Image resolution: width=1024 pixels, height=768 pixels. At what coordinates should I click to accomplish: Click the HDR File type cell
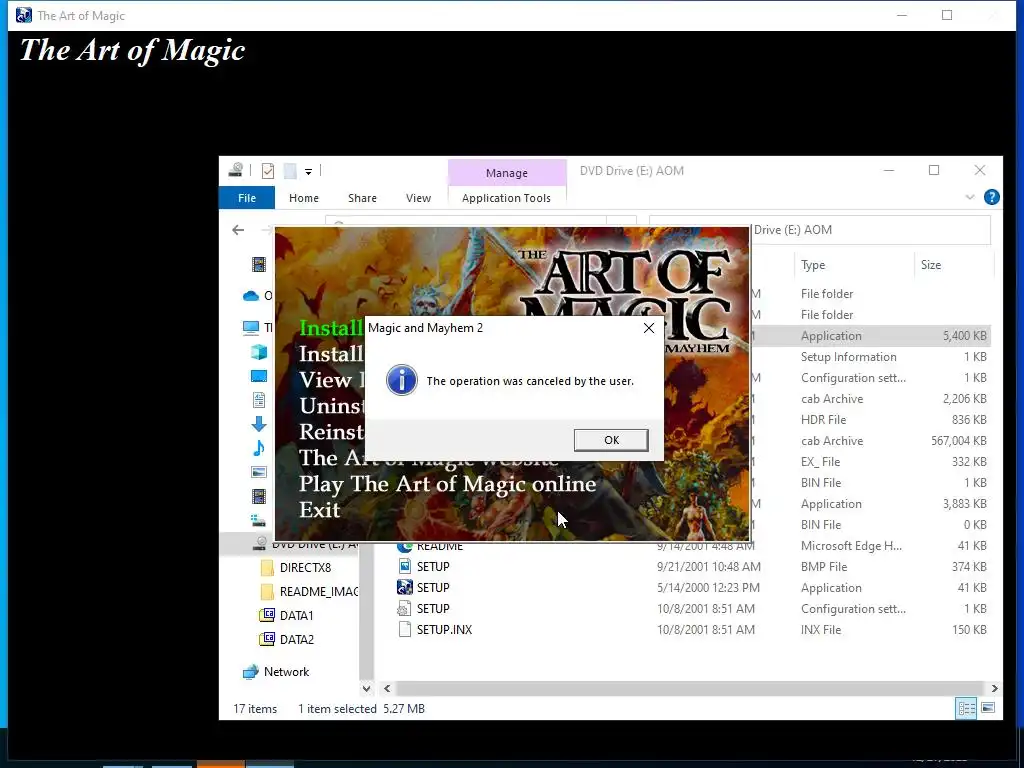[823, 419]
